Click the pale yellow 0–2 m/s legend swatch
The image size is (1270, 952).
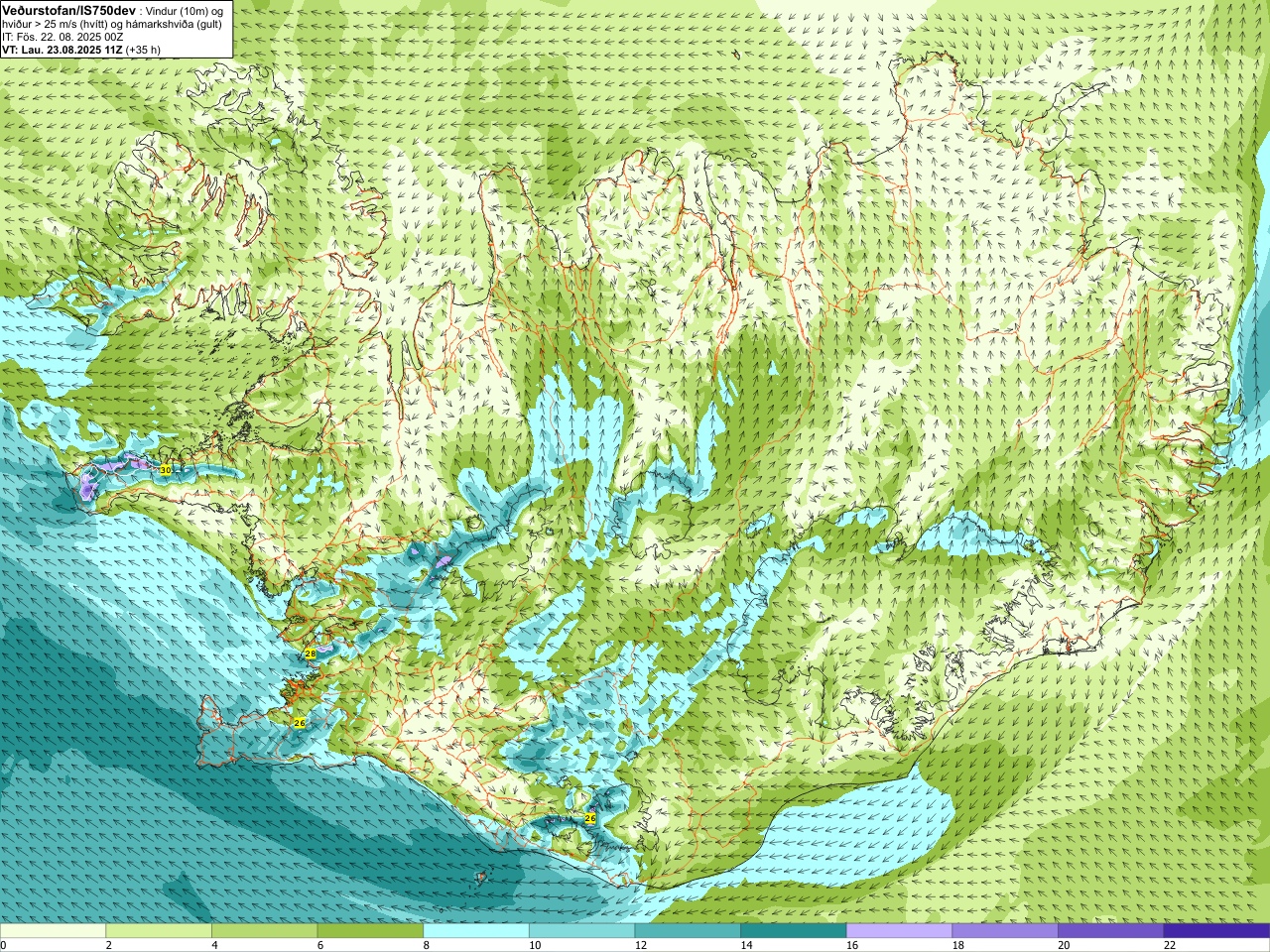click(53, 931)
